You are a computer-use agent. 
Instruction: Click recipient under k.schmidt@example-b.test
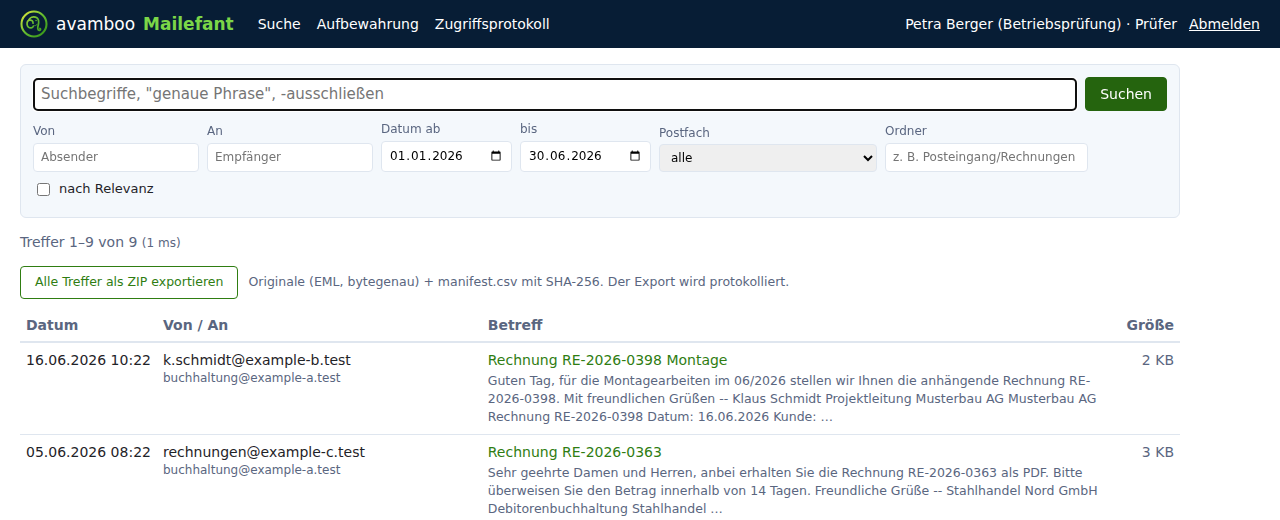point(252,378)
